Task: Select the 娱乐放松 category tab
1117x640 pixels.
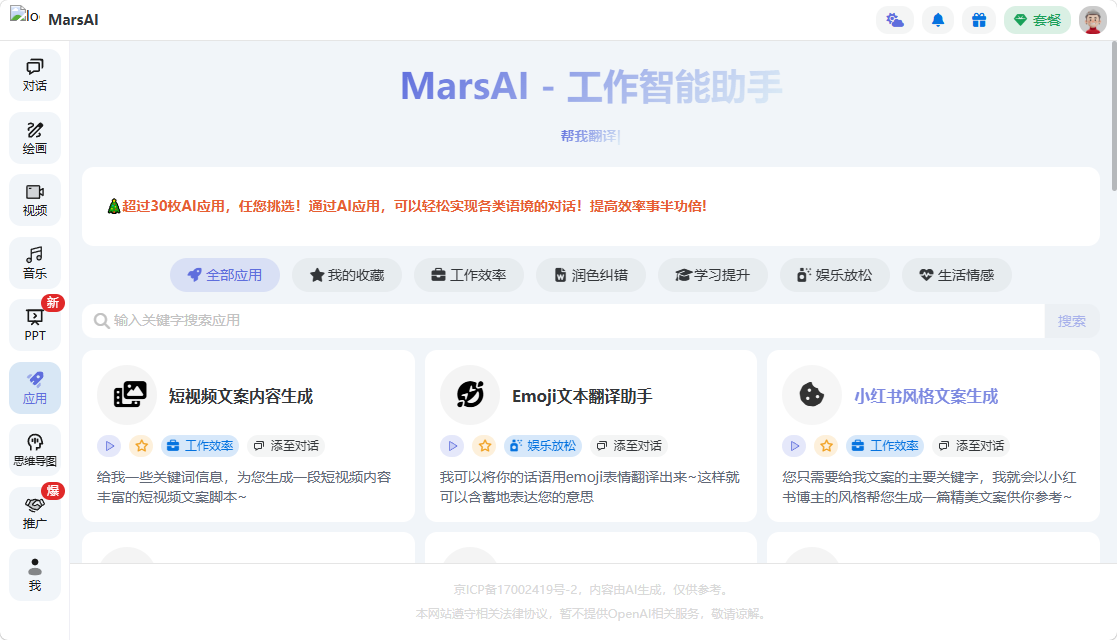Action: click(835, 275)
